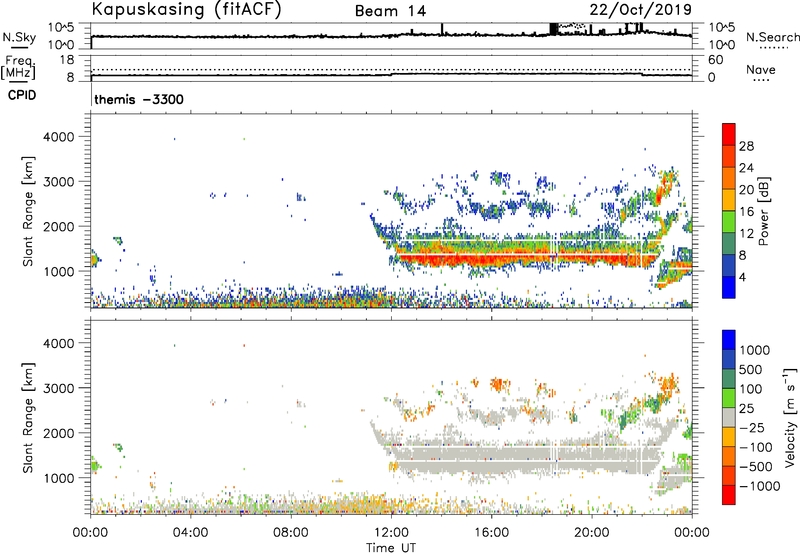
Task: Click the 'Velocity [m s-1]' colorbar label
Action: [790, 417]
